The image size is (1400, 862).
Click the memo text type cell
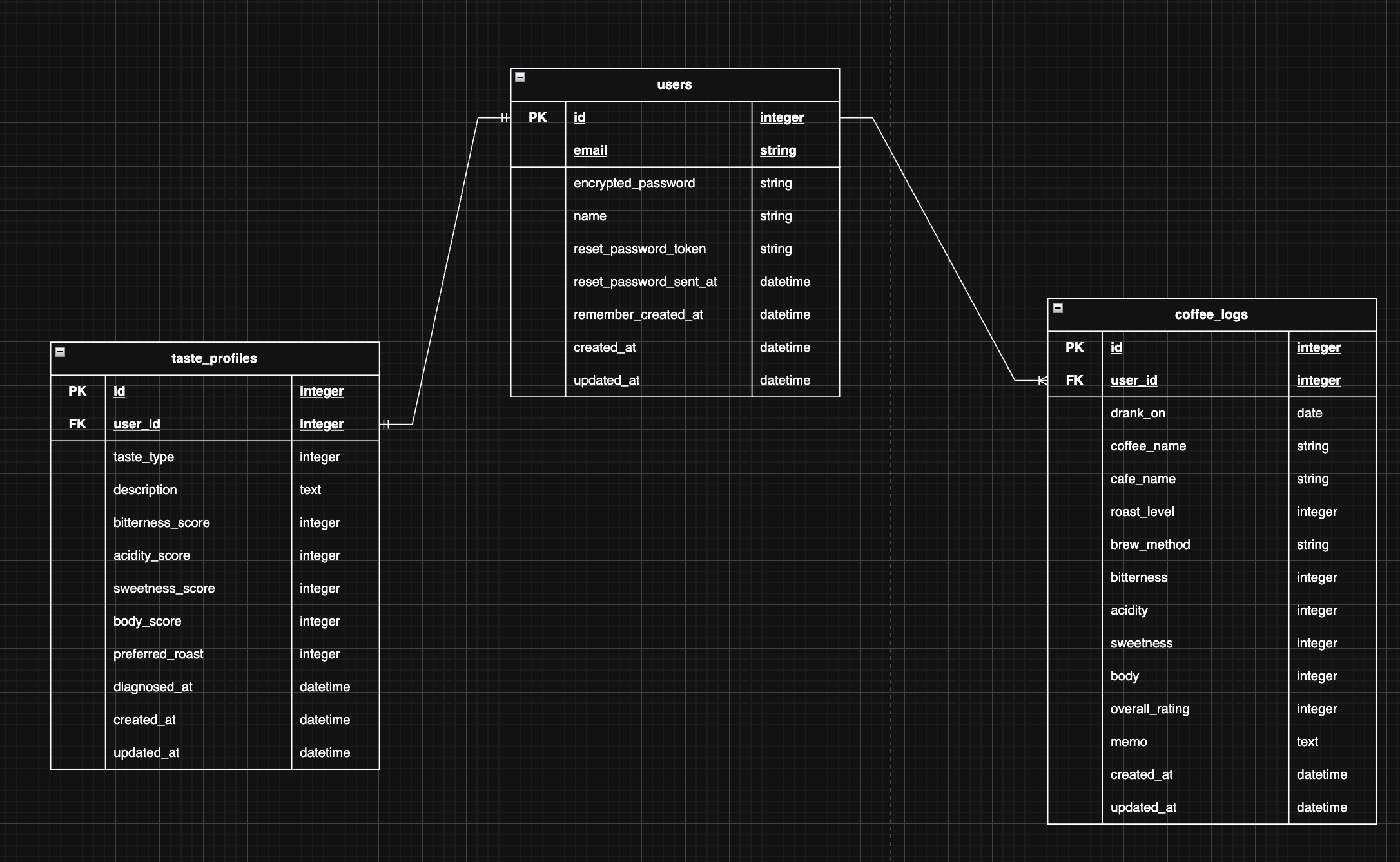coord(1307,742)
